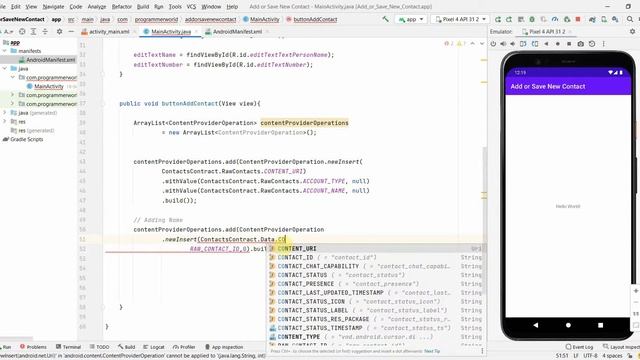Click the red Stop icon in toolbar
Screen dimensions: 640x360
coord(578,19)
